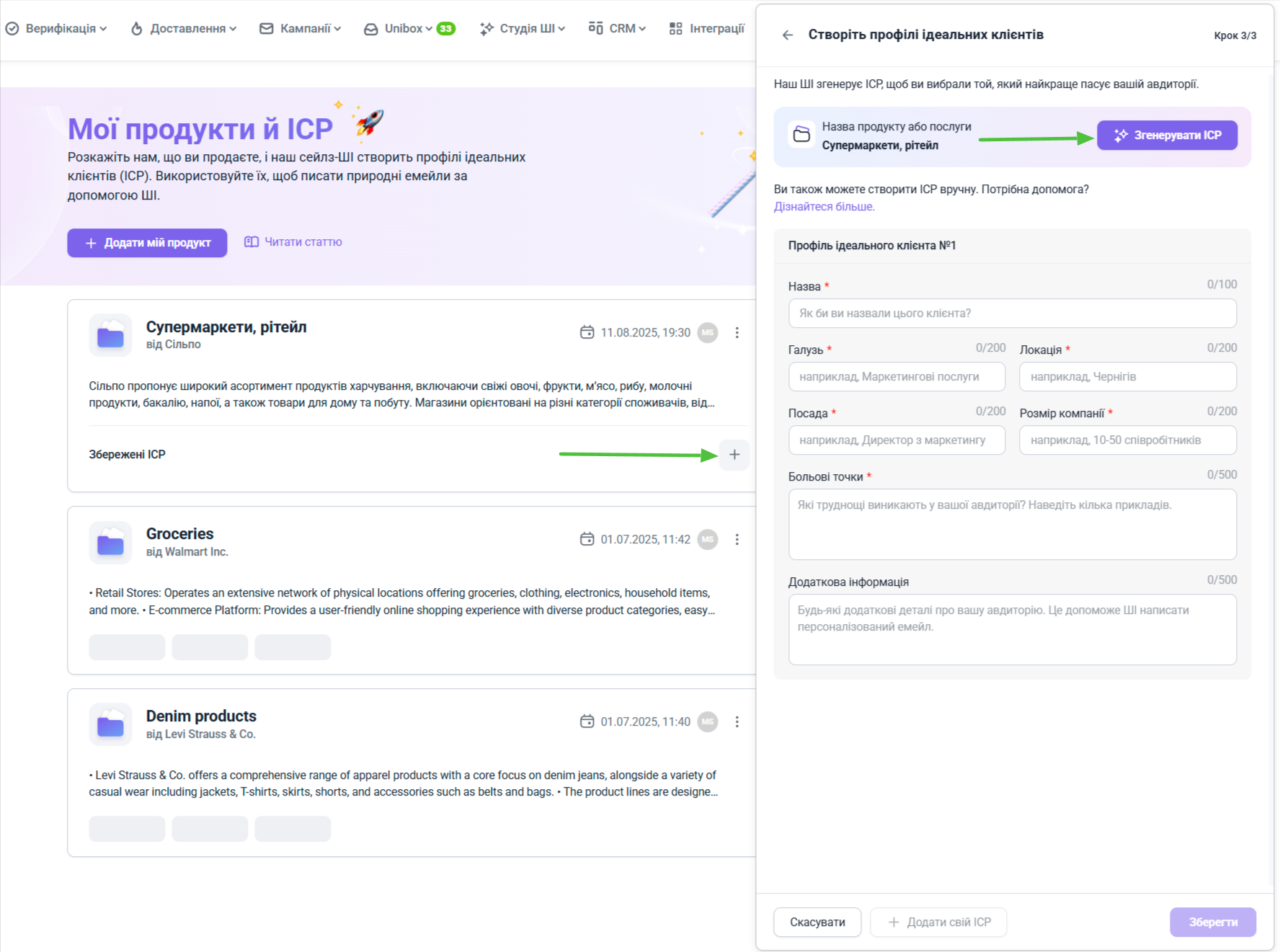The image size is (1280, 952).
Task: Focus the Посада input field
Action: [x=897, y=440]
